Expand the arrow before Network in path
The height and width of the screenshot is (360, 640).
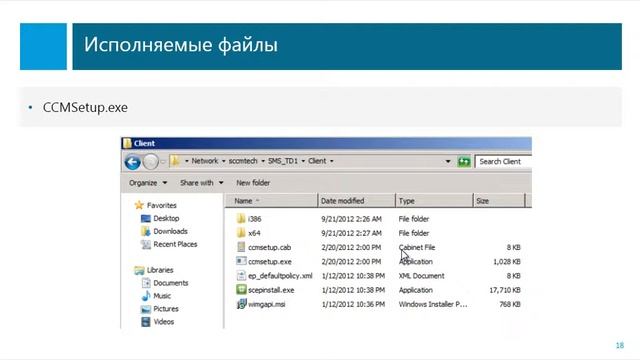[187, 161]
